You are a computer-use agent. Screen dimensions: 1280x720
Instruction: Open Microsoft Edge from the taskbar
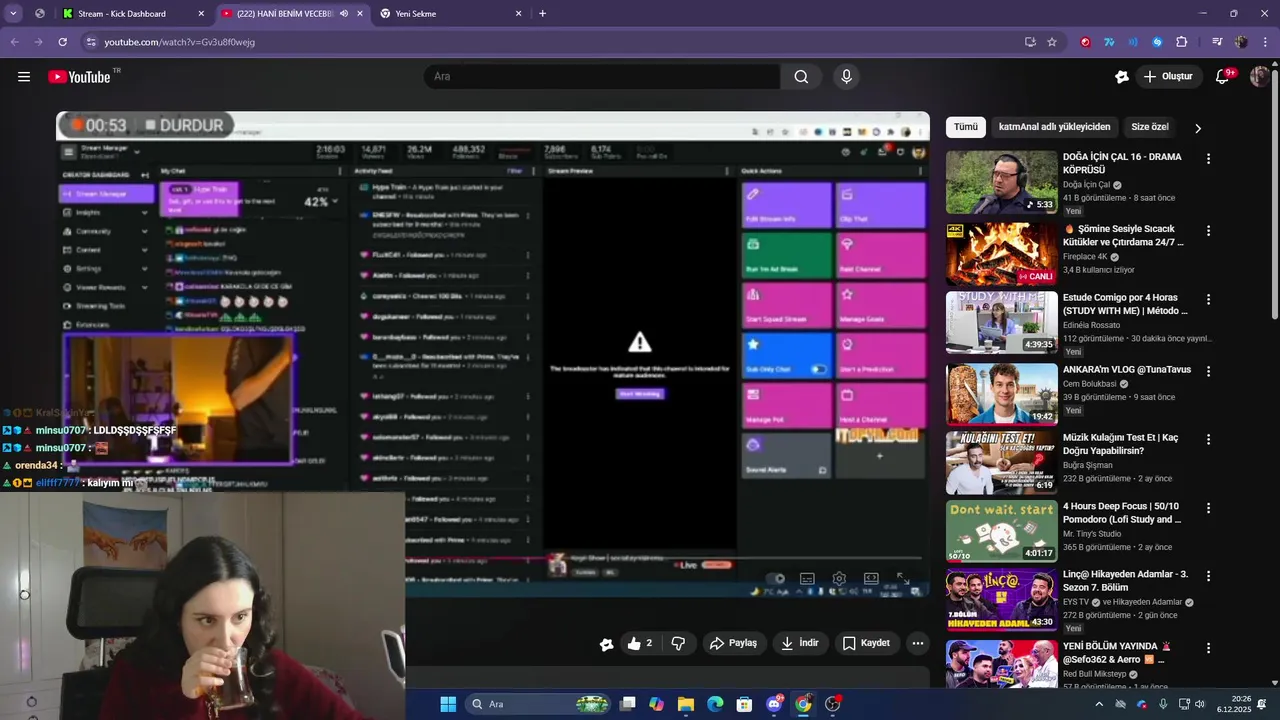tap(715, 704)
